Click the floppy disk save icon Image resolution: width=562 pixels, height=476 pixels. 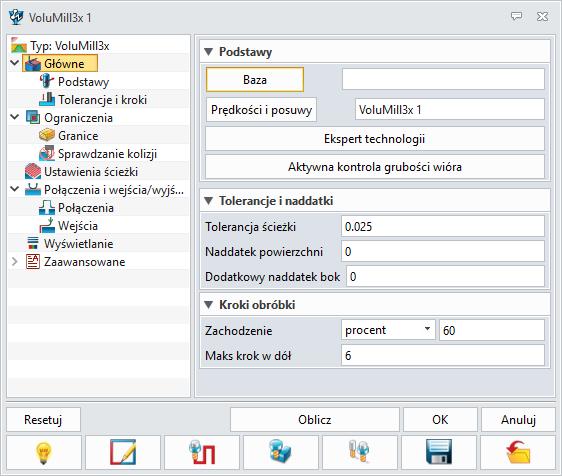[439, 452]
